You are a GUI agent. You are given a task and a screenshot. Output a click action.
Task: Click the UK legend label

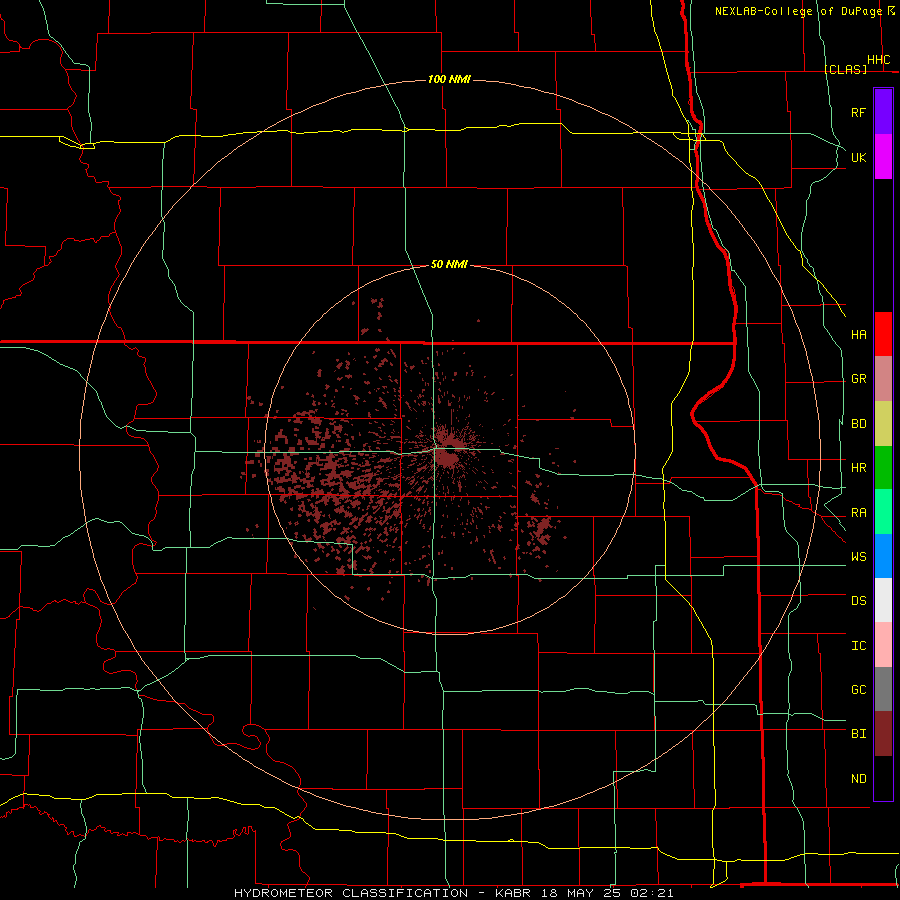pos(859,157)
